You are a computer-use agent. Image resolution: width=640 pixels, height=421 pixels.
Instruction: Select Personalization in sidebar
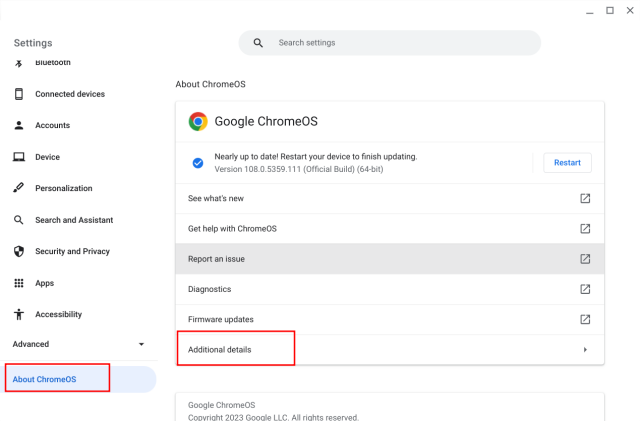point(64,188)
